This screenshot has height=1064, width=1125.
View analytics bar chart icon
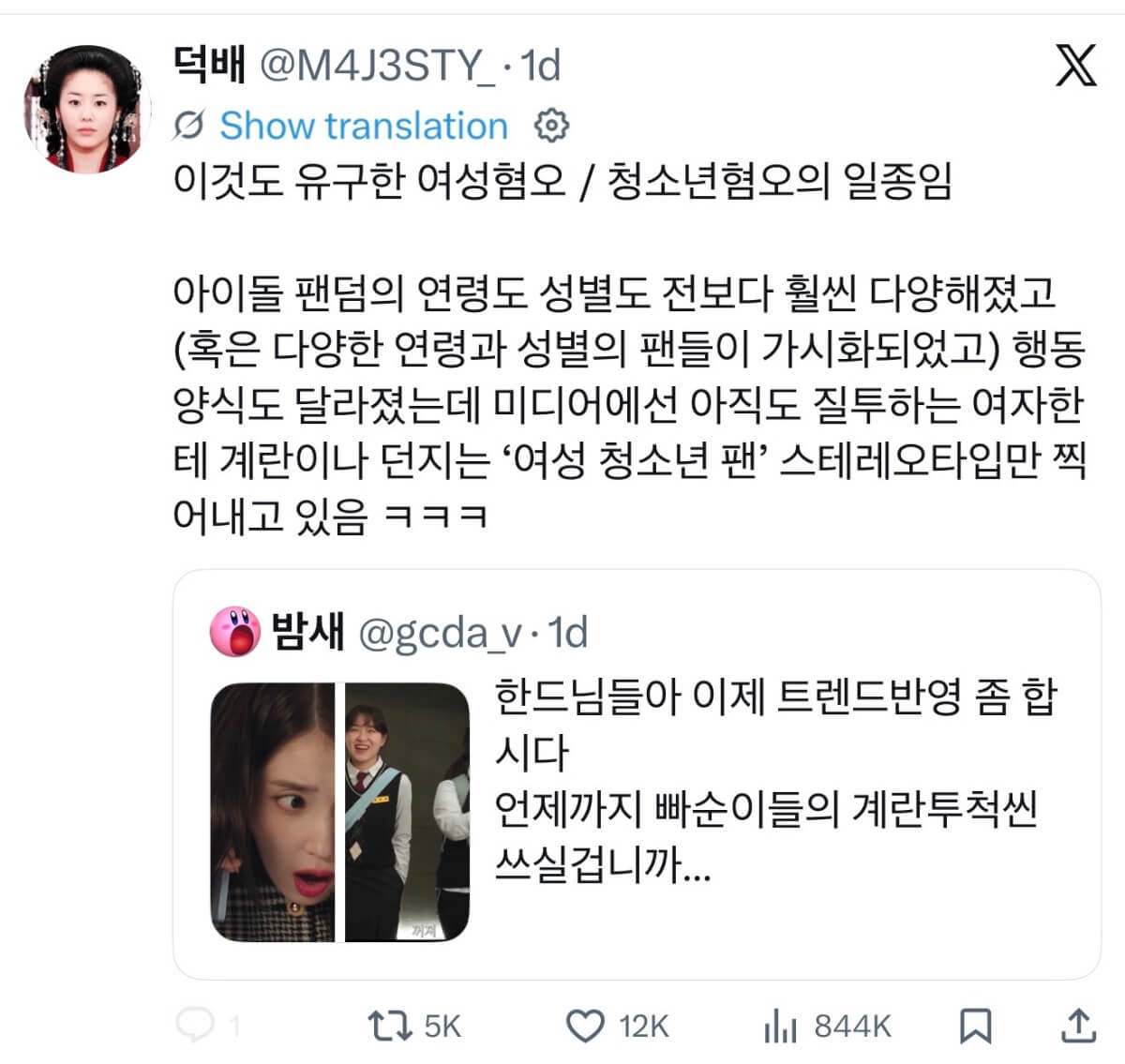(x=780, y=1026)
